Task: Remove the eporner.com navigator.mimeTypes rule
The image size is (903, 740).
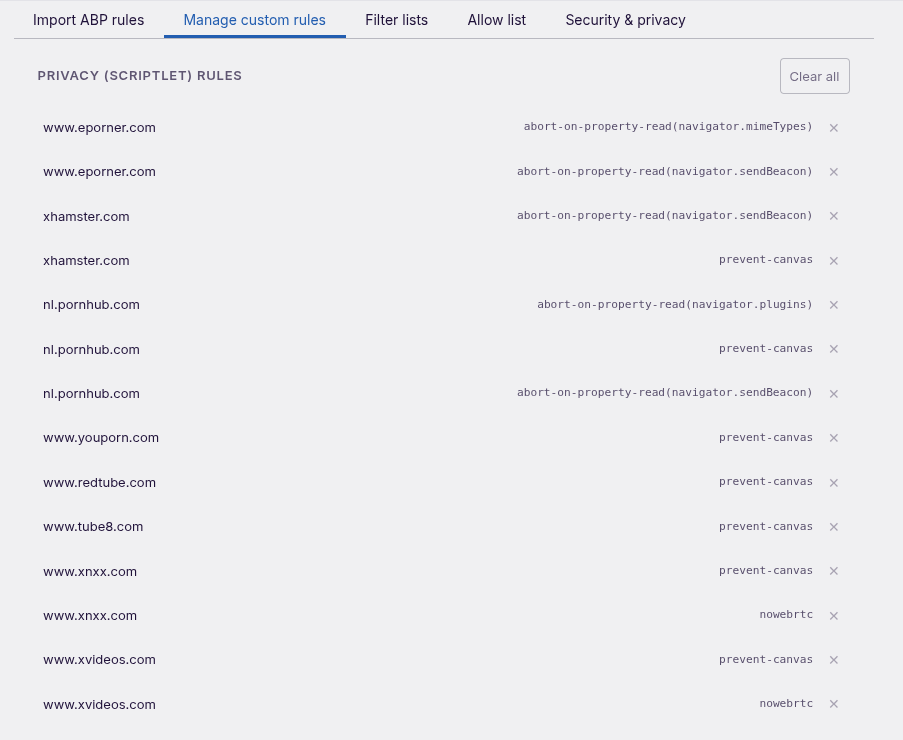Action: pos(833,128)
